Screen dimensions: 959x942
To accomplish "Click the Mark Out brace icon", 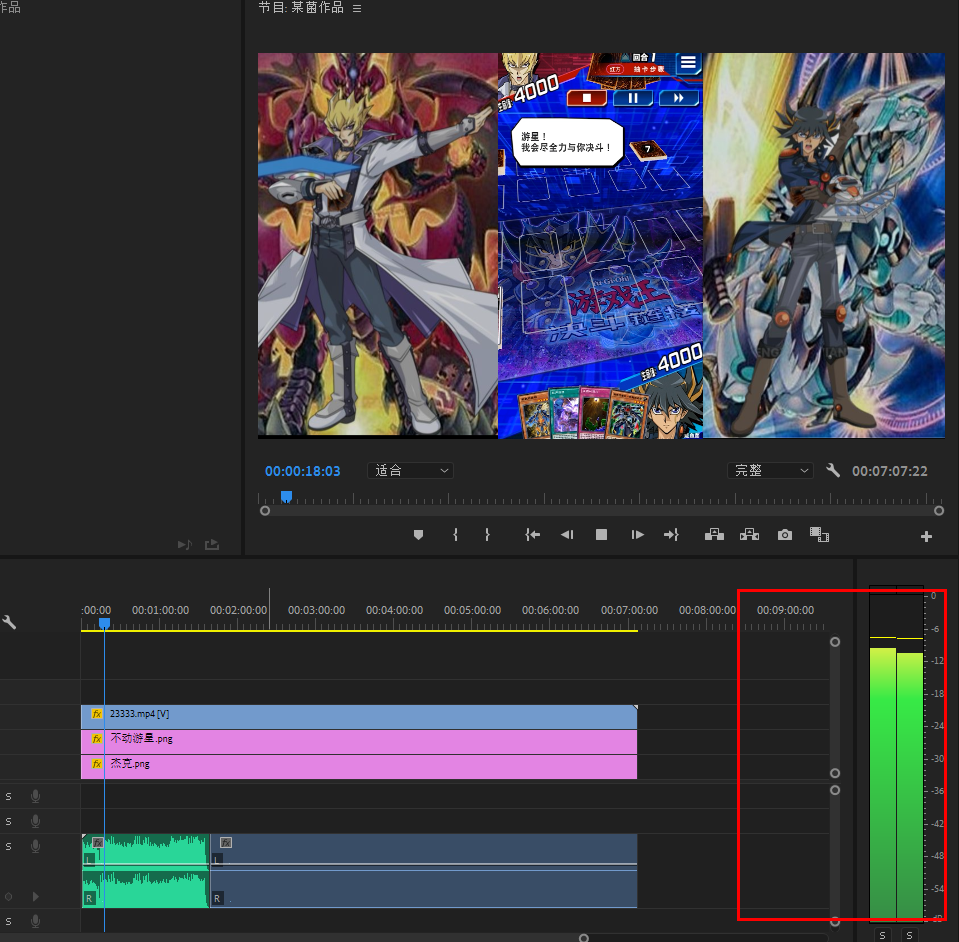I will tap(487, 535).
